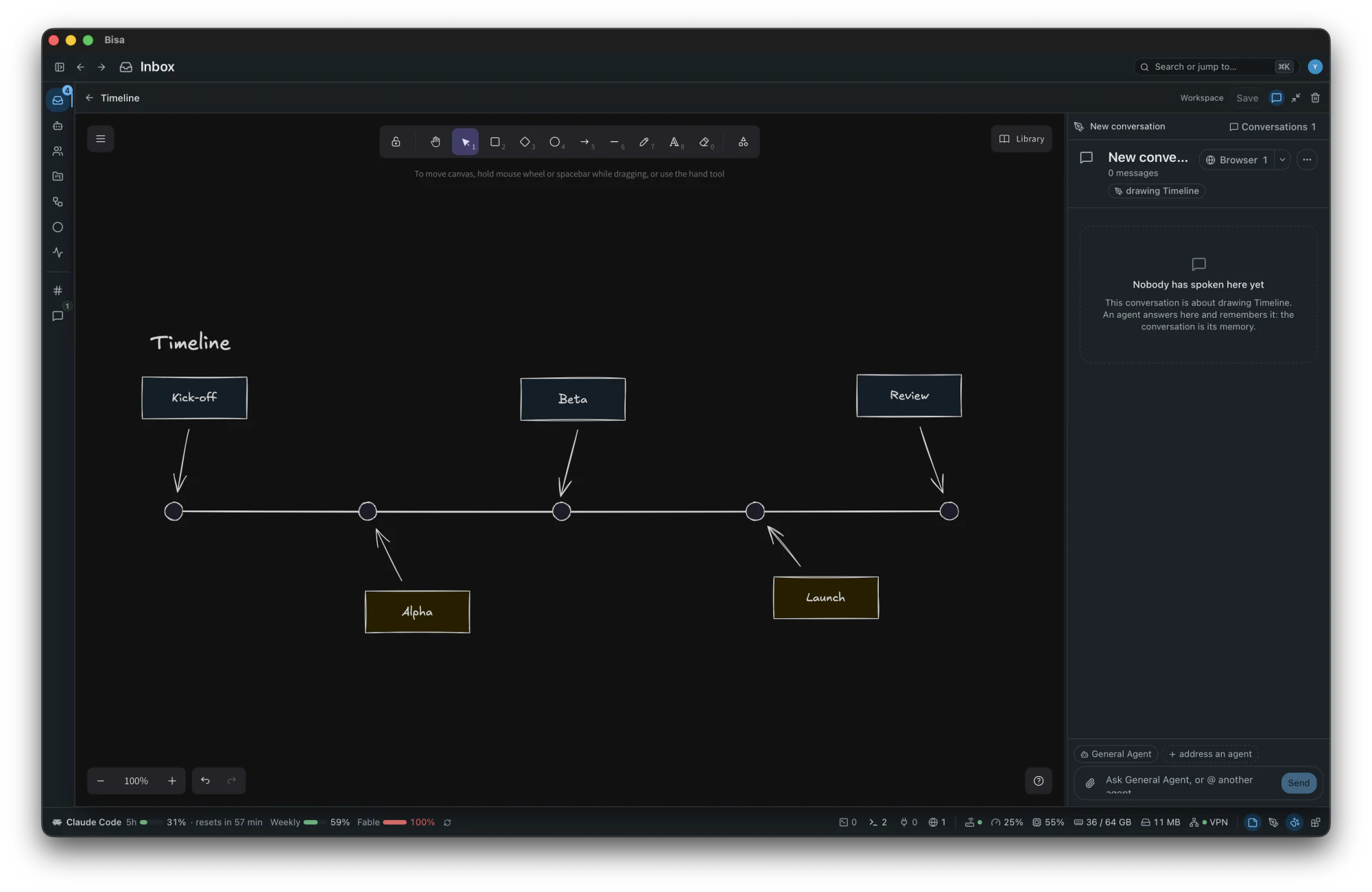Open the canvas help button

coord(1039,781)
